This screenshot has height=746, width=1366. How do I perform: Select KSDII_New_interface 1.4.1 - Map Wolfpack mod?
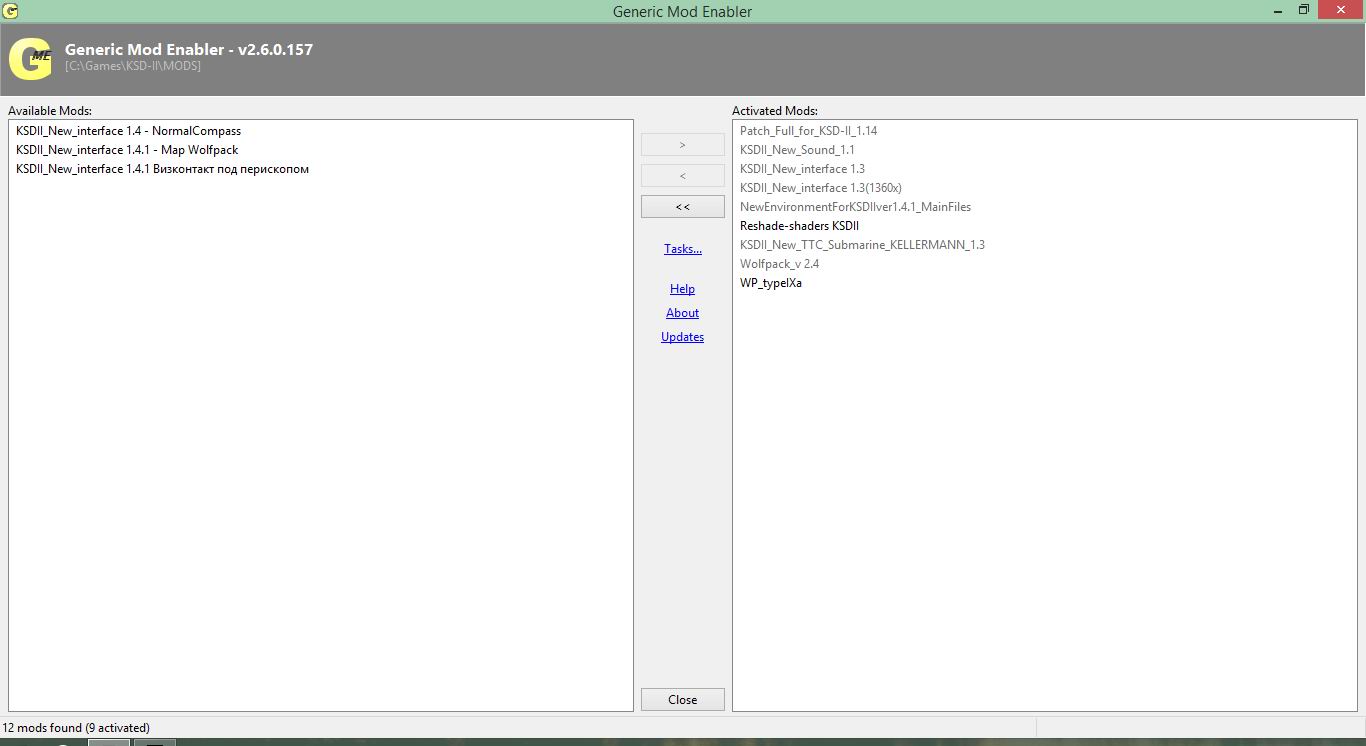pos(127,150)
